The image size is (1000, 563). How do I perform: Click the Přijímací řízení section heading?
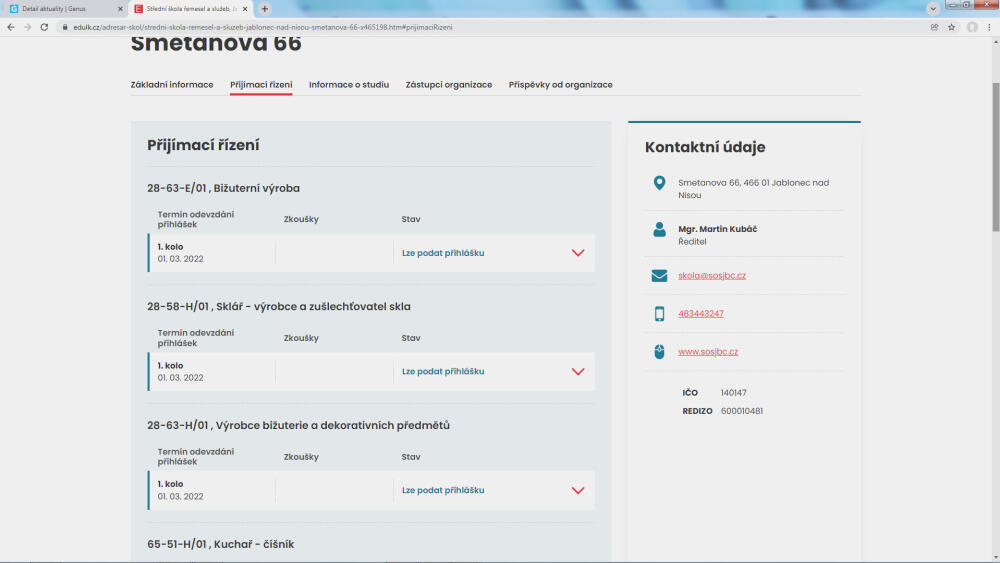pyautogui.click(x=203, y=145)
